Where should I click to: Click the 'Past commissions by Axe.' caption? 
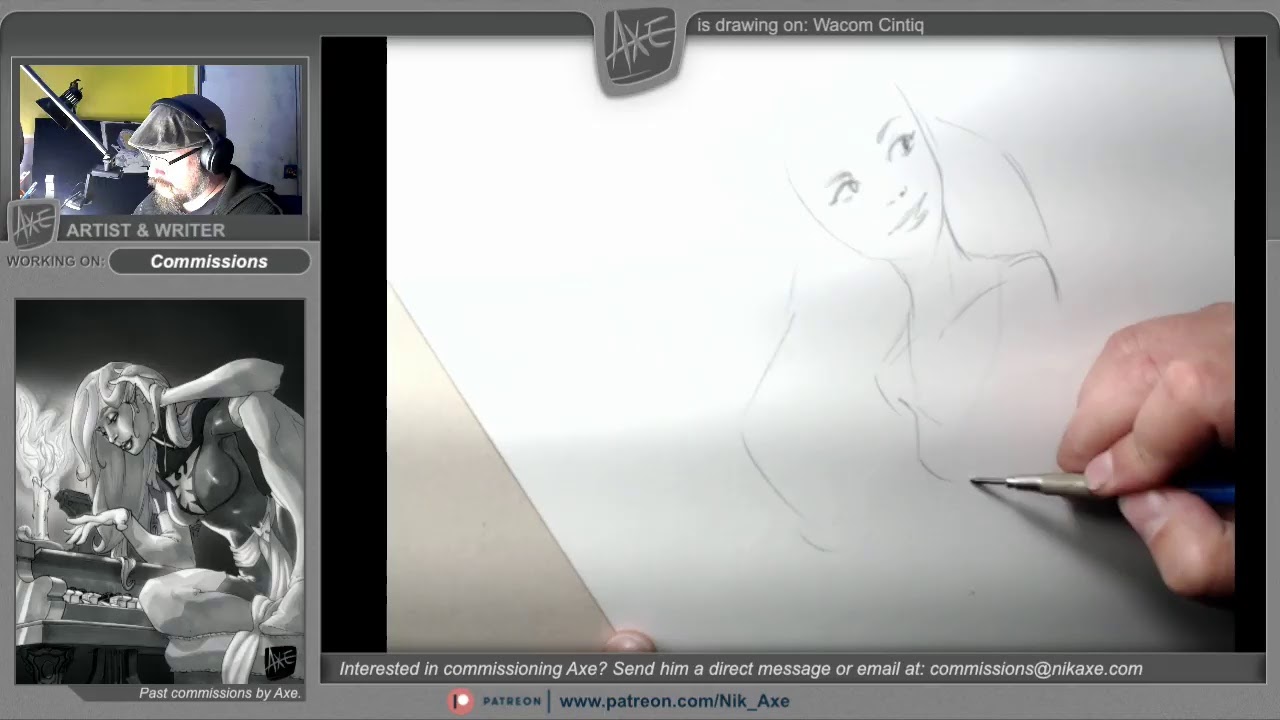pyautogui.click(x=220, y=693)
